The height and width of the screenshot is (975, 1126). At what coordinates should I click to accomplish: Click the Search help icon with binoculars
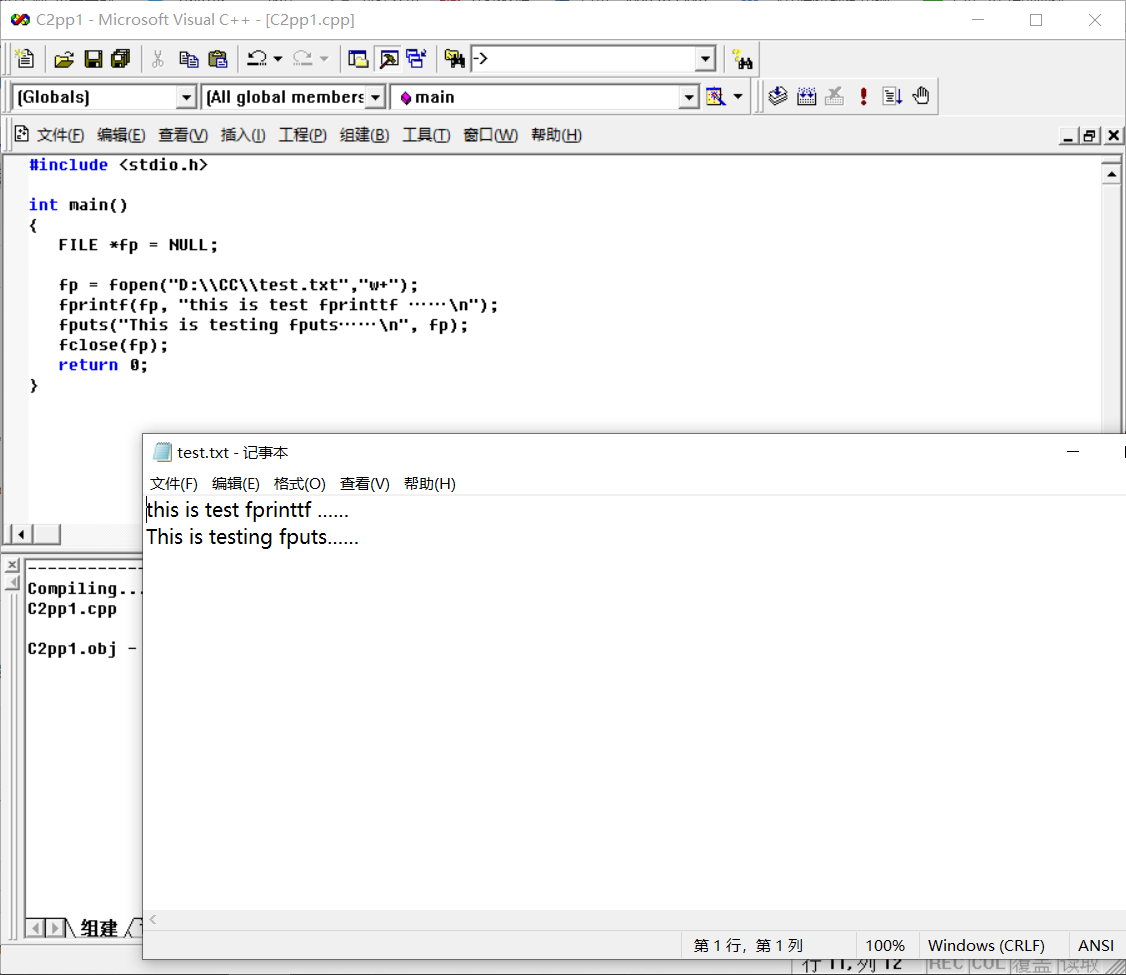(742, 59)
